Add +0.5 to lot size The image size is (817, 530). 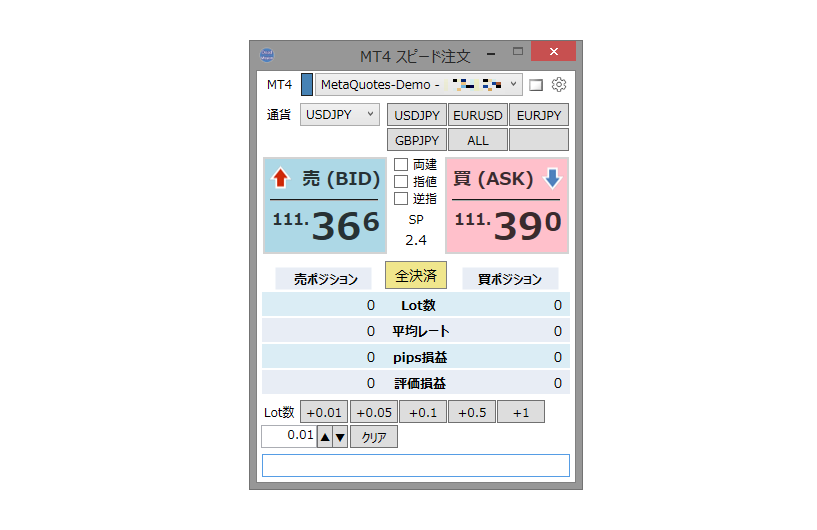[472, 412]
